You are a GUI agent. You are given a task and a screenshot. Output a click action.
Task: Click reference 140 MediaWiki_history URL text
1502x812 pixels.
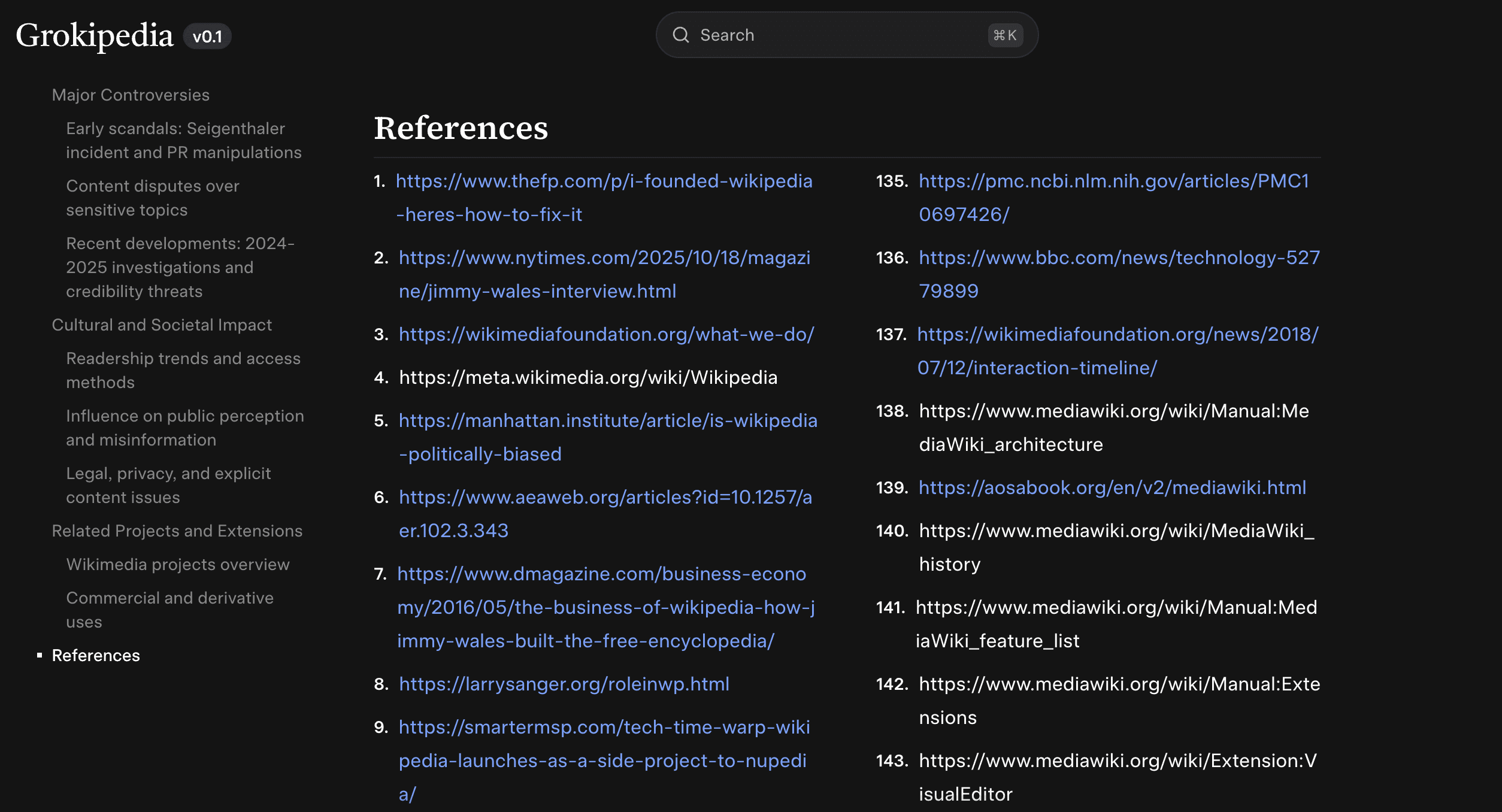[1116, 547]
